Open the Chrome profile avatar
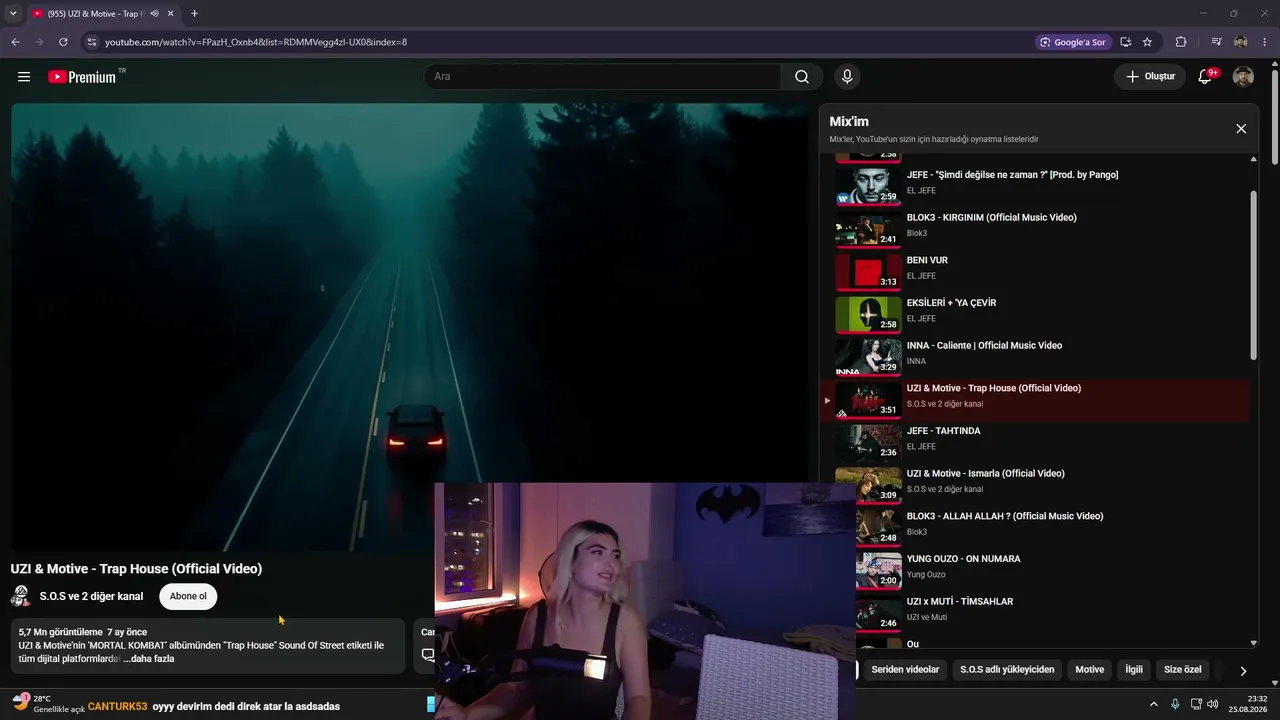1280x720 pixels. pos(1241,42)
